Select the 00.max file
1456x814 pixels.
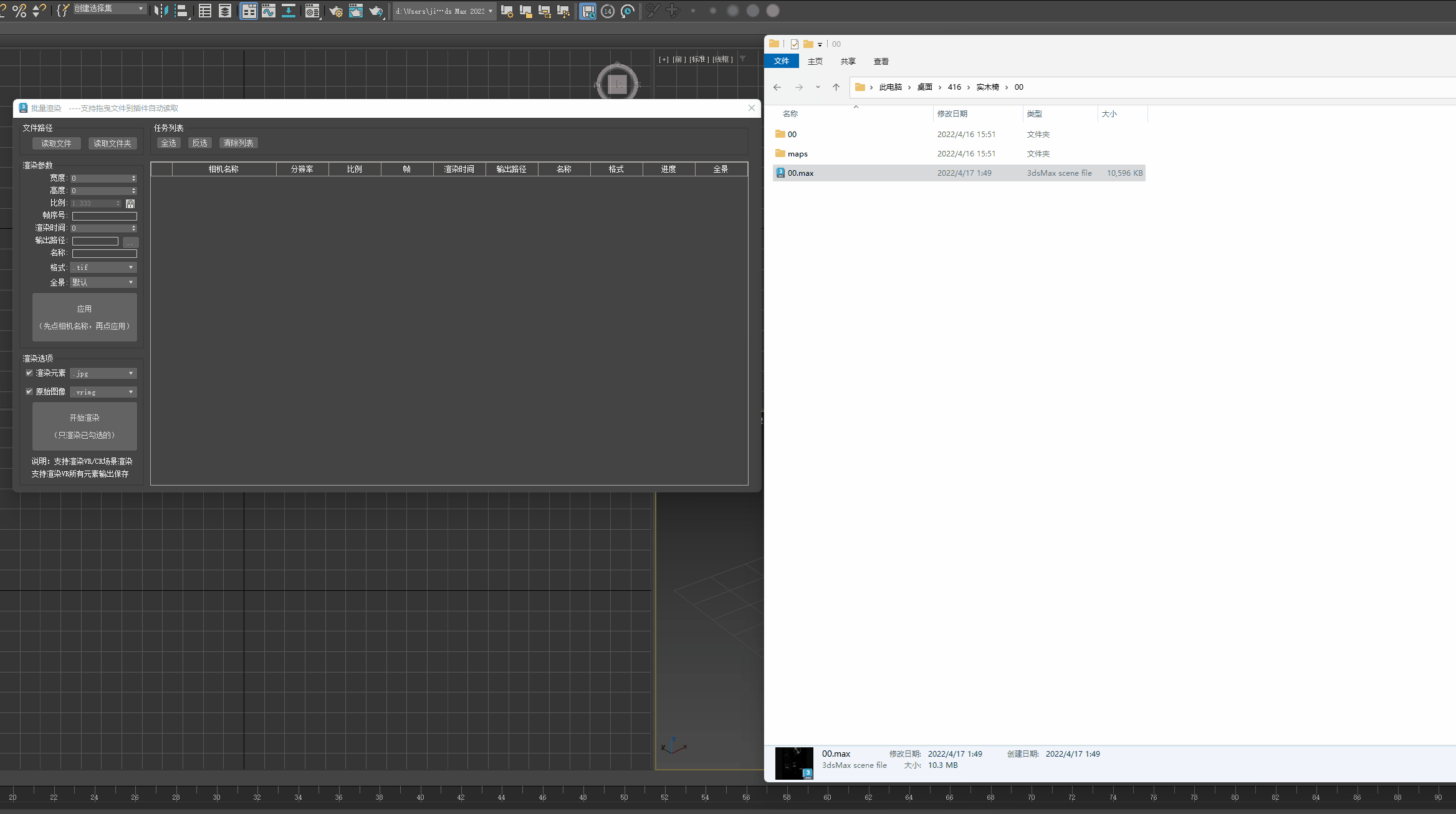(x=800, y=173)
